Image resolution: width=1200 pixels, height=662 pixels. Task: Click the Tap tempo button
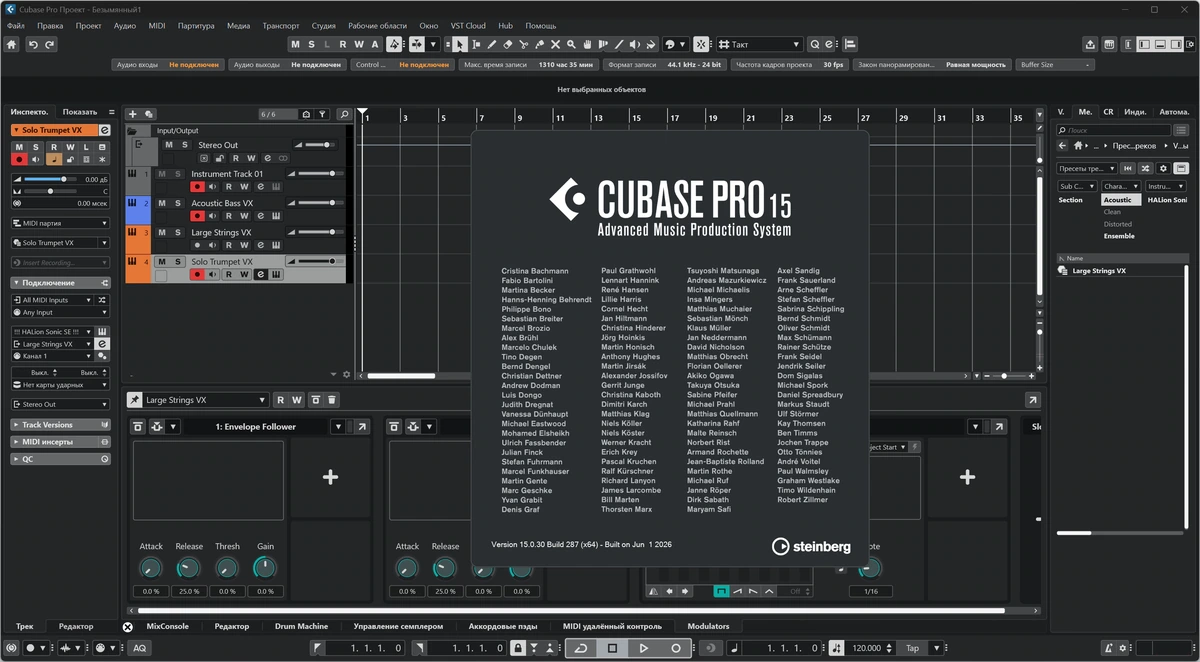pos(912,648)
